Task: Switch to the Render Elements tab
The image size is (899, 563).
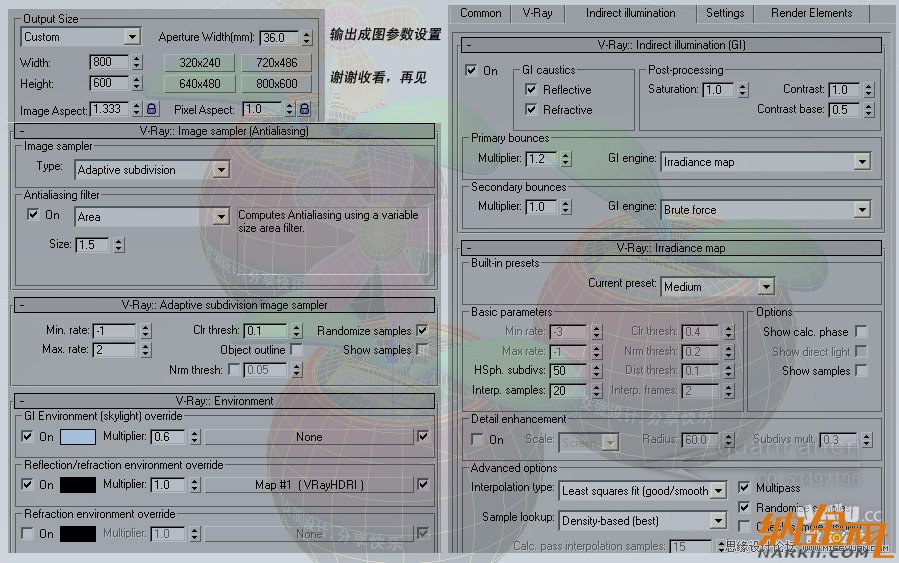Action: pos(811,13)
